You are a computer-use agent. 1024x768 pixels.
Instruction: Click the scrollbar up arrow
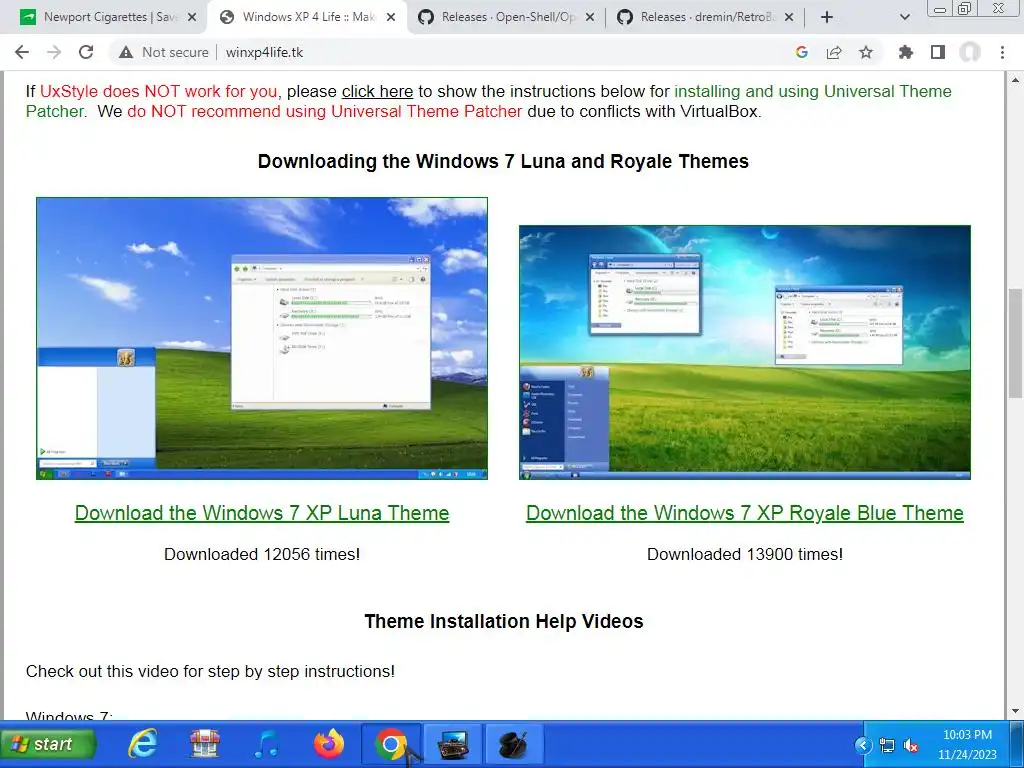point(1015,80)
